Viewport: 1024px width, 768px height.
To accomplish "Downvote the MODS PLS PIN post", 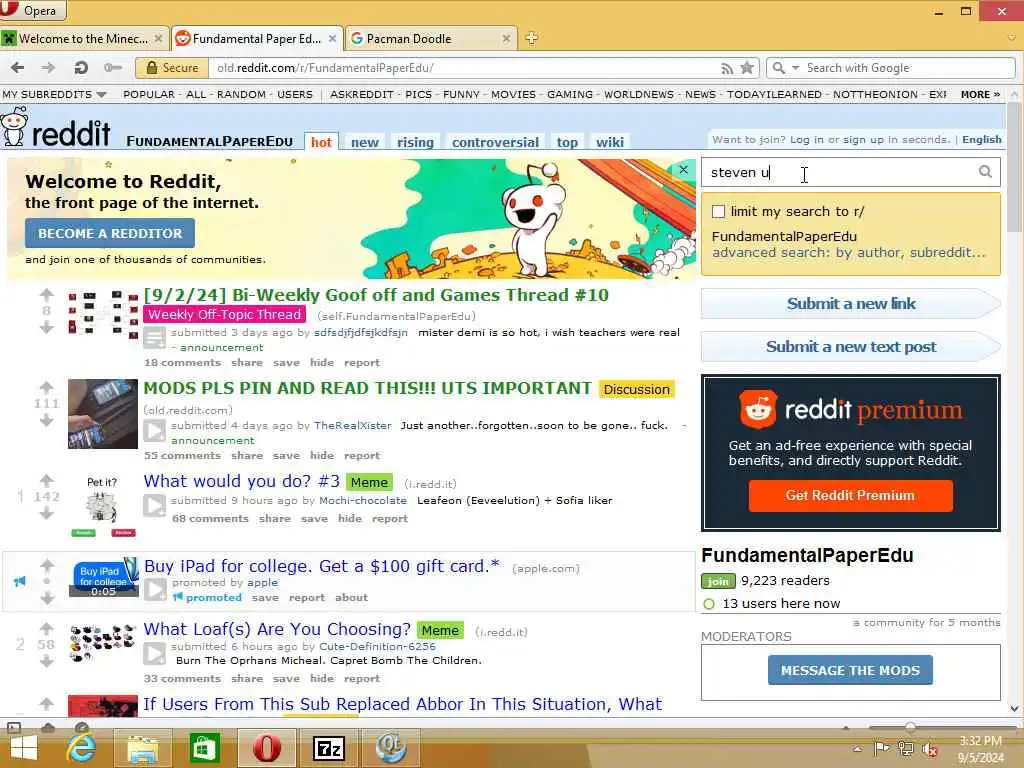I will pyautogui.click(x=46, y=420).
